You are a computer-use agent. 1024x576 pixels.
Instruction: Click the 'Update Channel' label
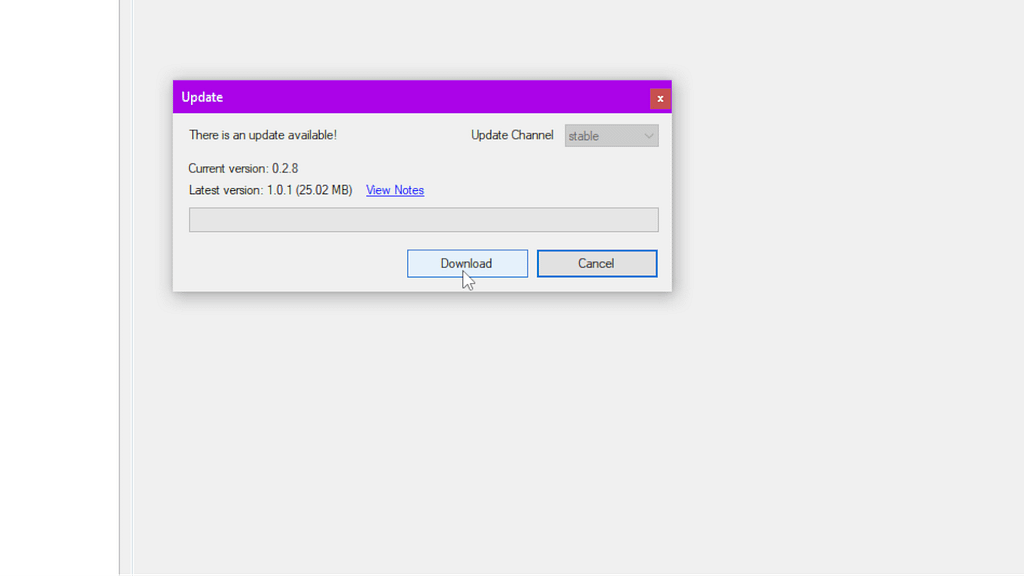512,135
